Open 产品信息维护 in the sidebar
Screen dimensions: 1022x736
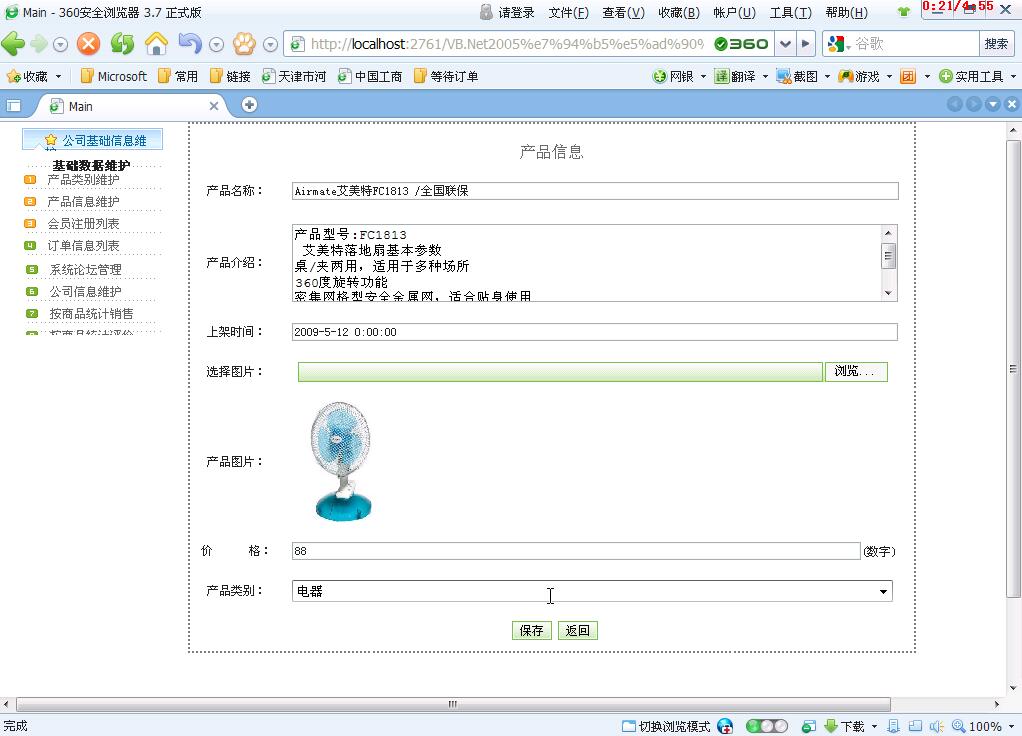[x=83, y=201]
